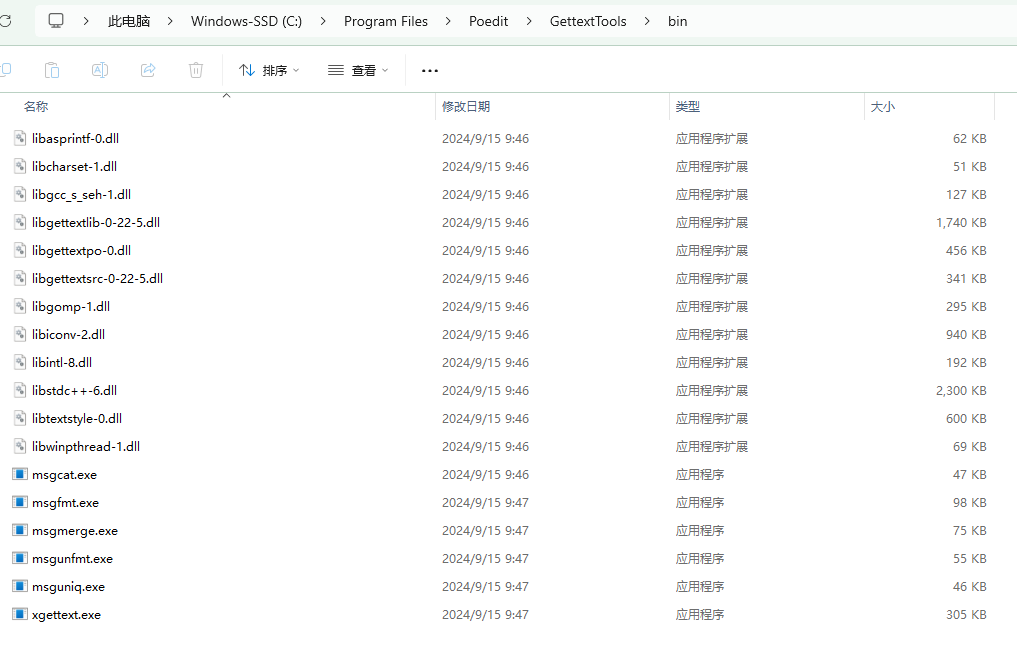
Task: Click the msgcat.exe application icon
Action: (x=20, y=474)
